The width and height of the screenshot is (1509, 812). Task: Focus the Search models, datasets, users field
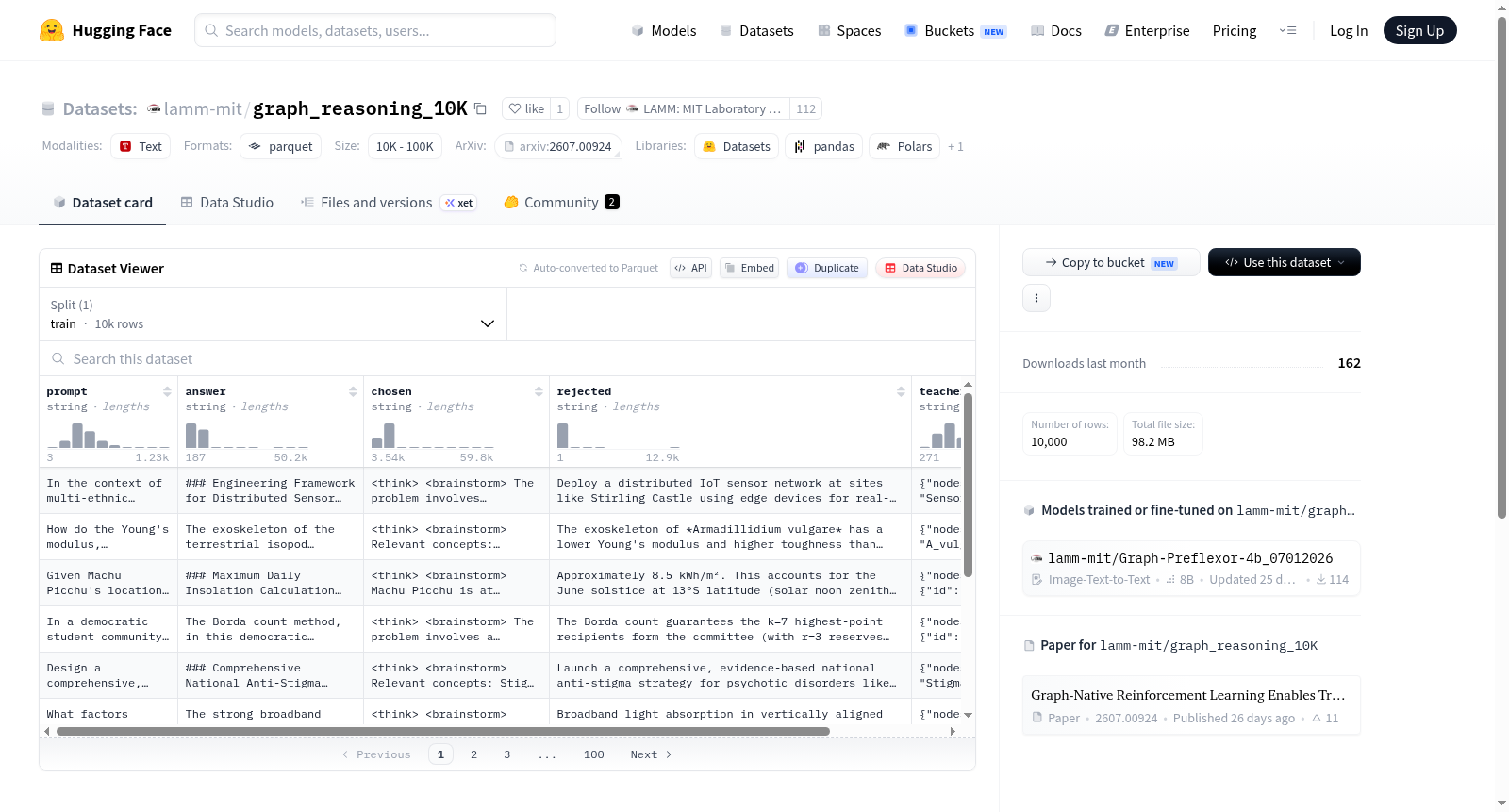[x=375, y=30]
